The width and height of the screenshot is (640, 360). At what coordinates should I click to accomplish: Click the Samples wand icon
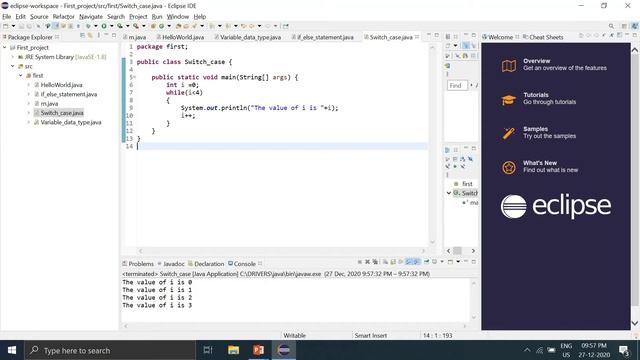pos(509,133)
